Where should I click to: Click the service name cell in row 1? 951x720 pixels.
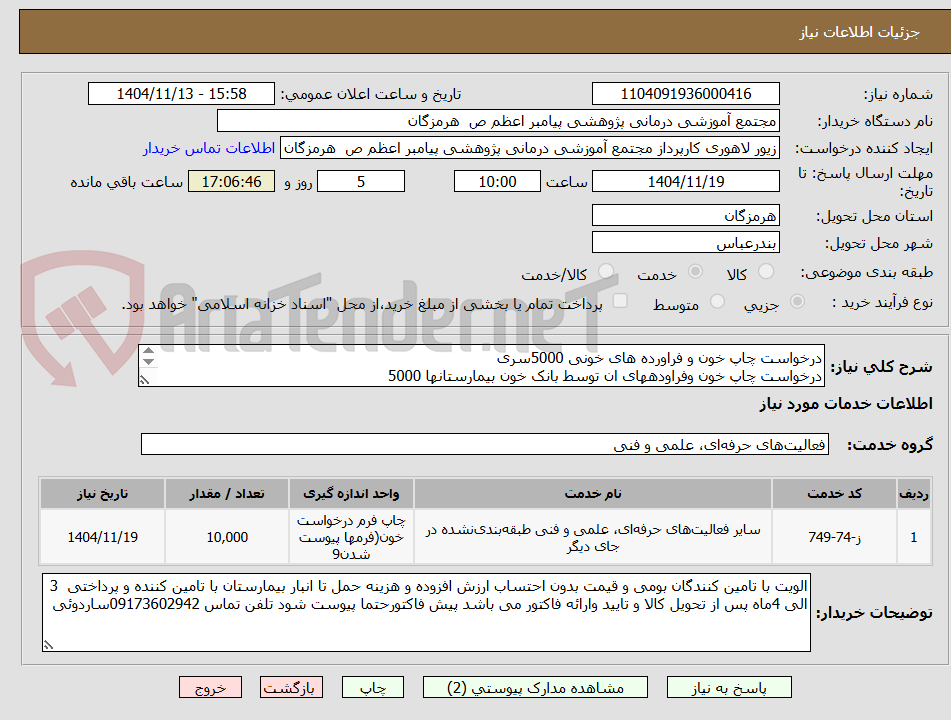[x=593, y=537]
